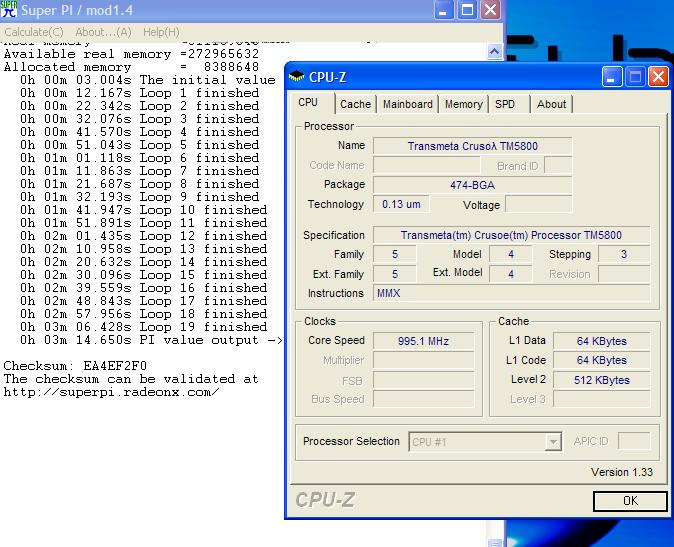674x547 pixels.
Task: Click the Level 2 value 512 KBytes
Action: tap(601, 380)
